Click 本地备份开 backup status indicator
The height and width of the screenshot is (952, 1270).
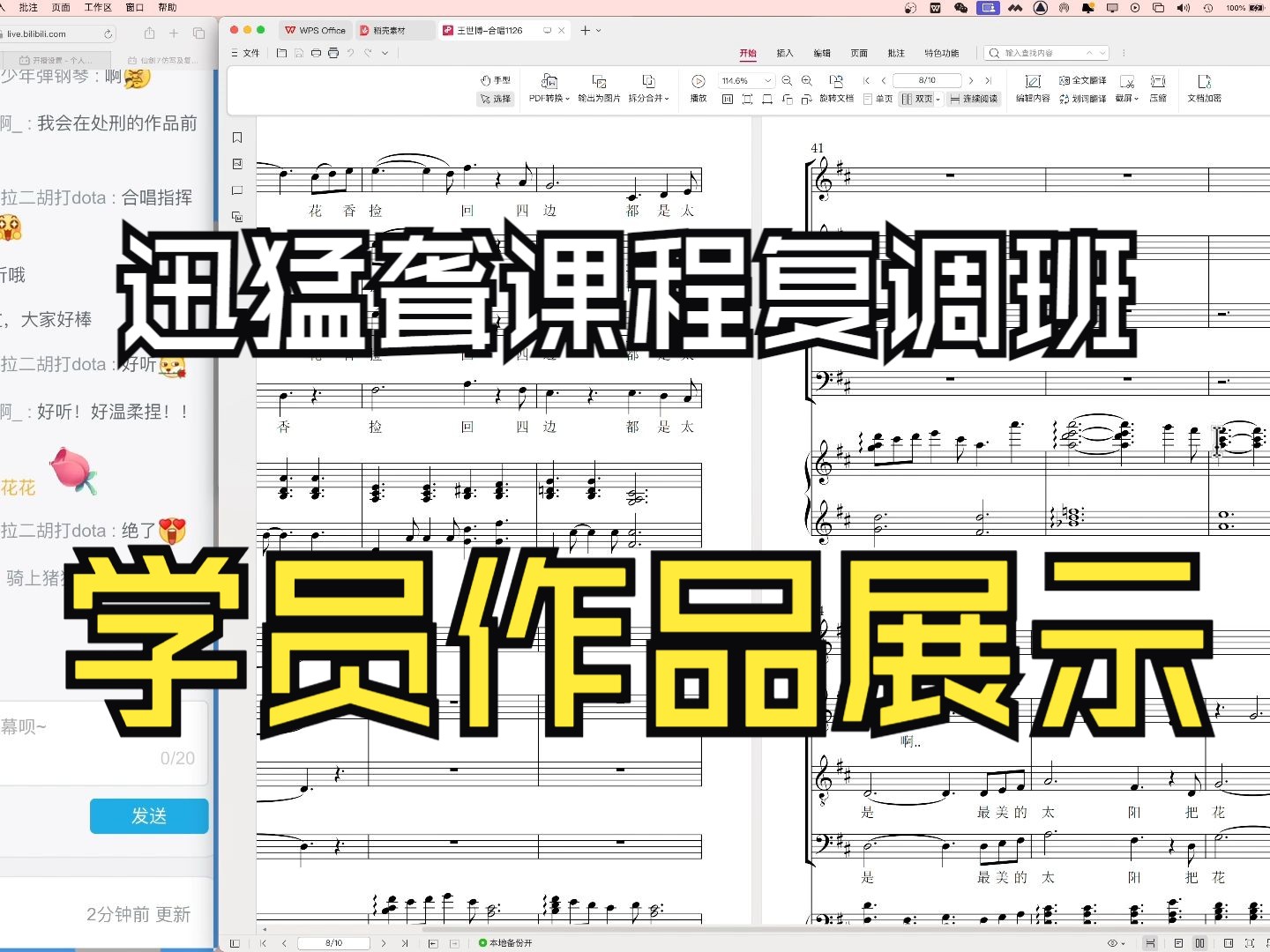506,943
